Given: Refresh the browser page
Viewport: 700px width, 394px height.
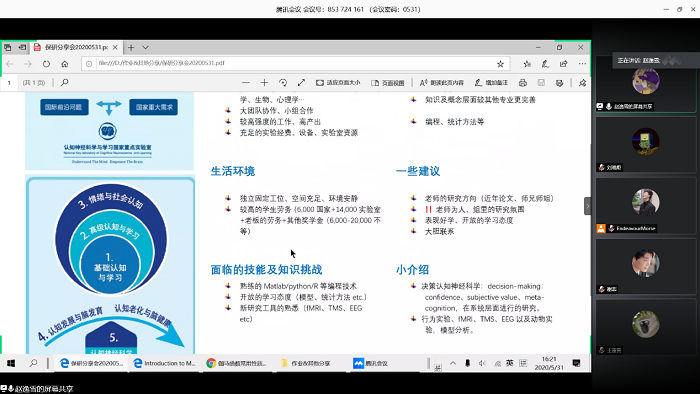Looking at the screenshot, I should coord(46,64).
